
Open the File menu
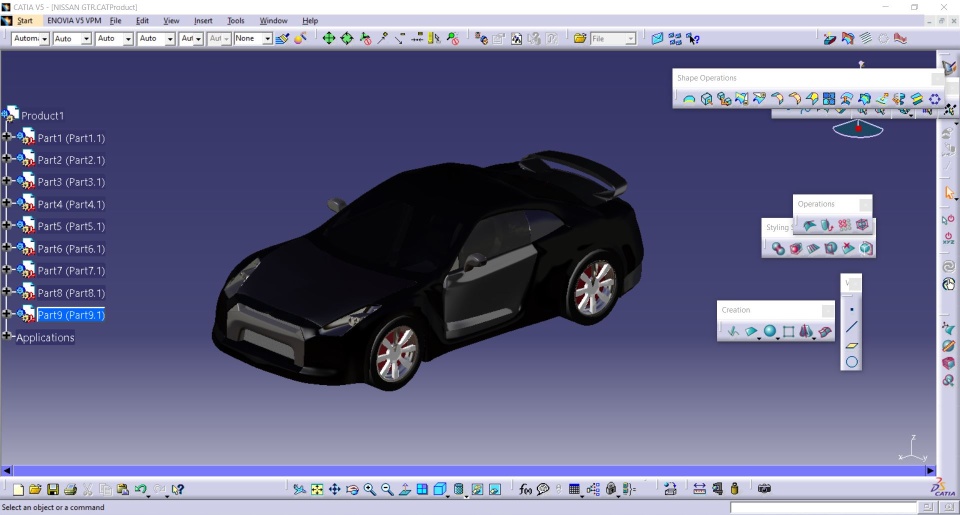[115, 21]
